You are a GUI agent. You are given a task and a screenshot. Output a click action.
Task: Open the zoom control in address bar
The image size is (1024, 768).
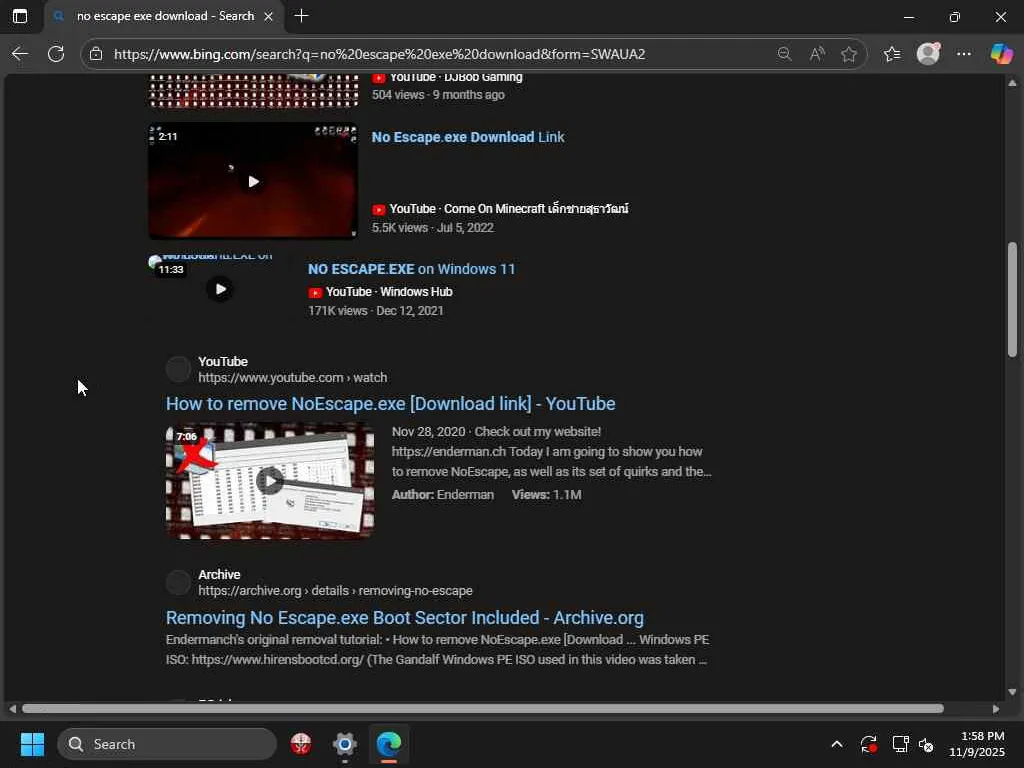click(x=784, y=54)
